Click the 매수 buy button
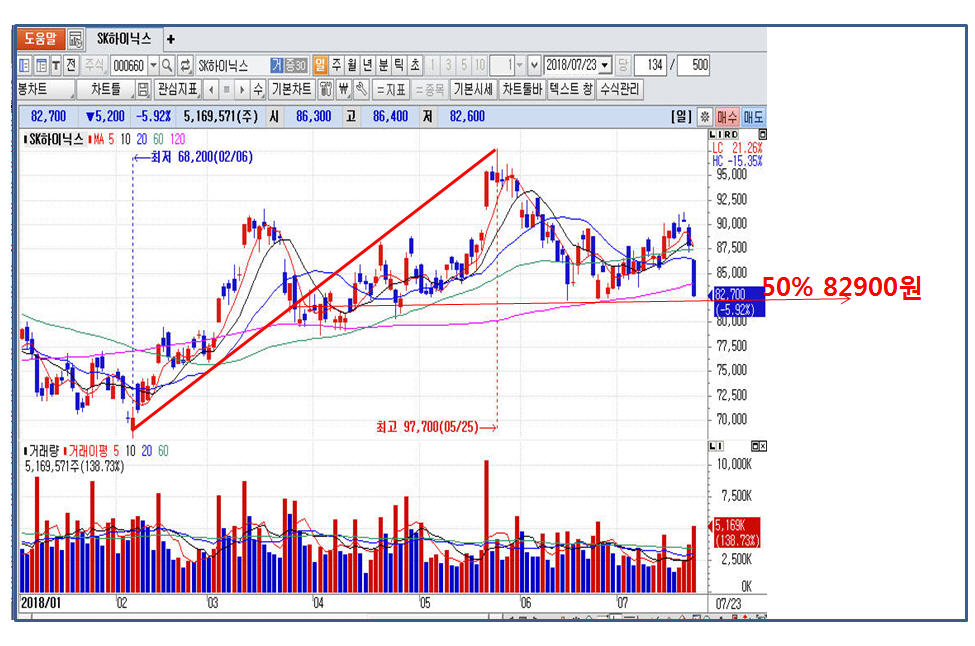975x646 pixels. (x=727, y=117)
